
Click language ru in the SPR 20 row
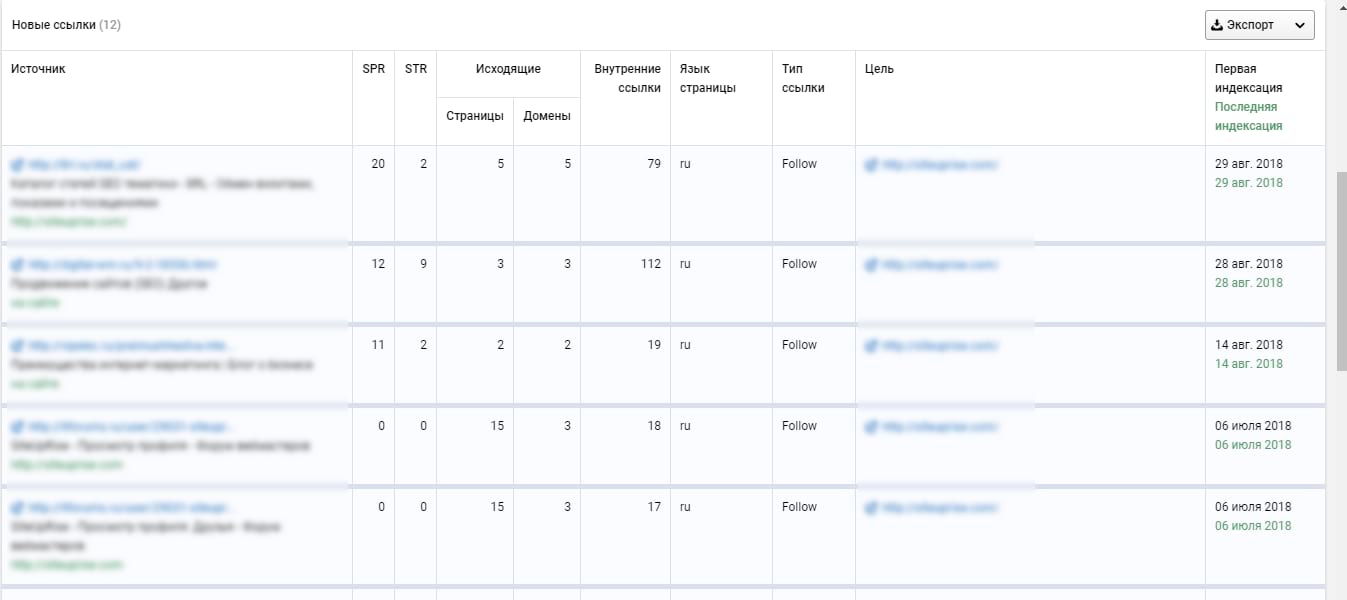(685, 164)
